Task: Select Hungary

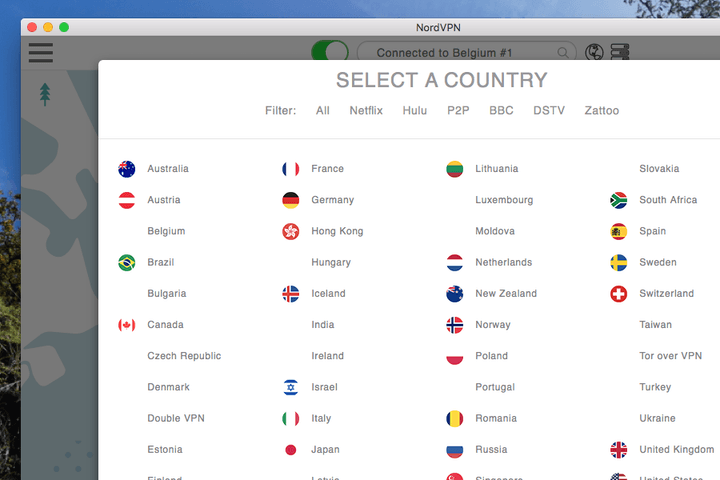Action: click(x=331, y=262)
